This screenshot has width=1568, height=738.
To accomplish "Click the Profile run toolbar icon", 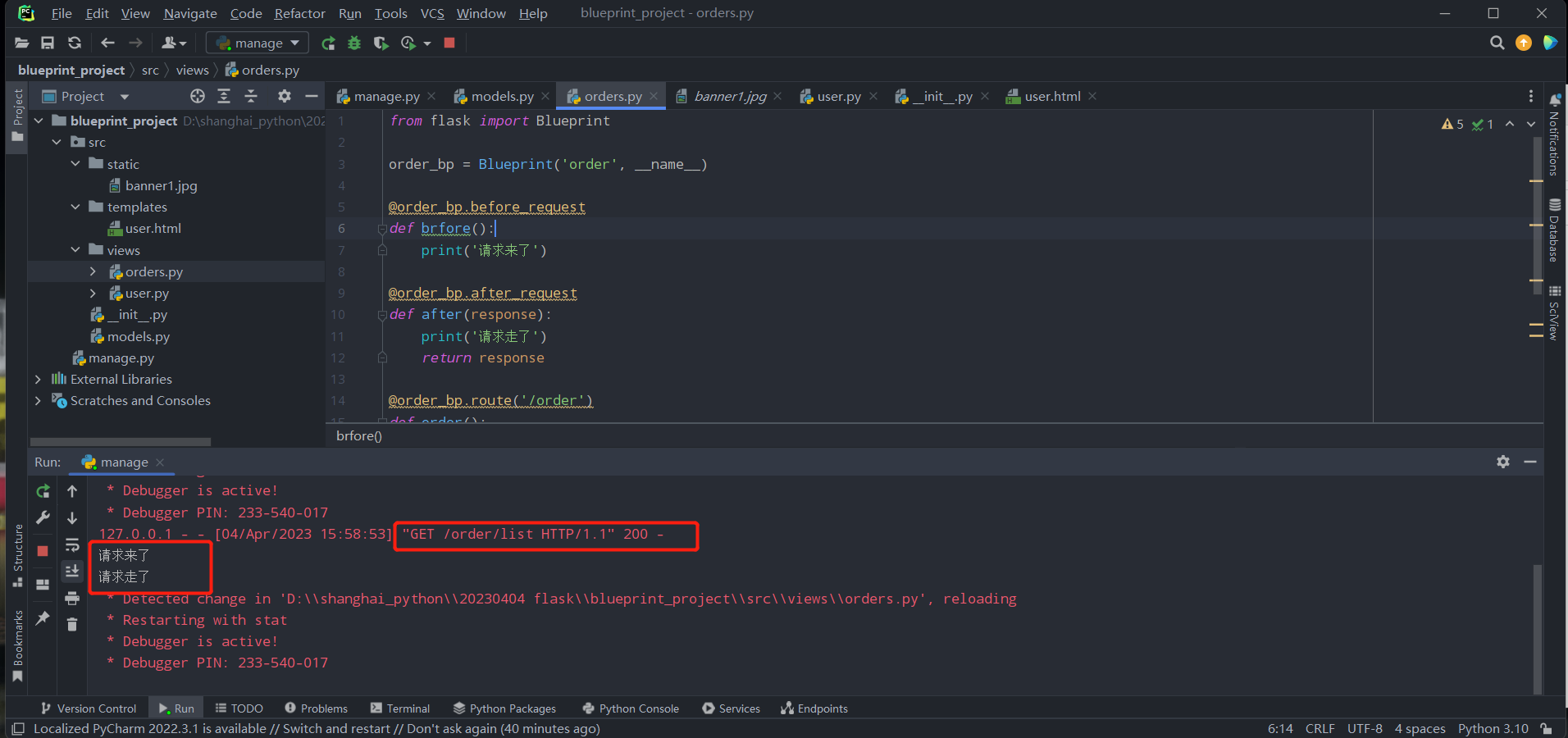I will point(408,43).
